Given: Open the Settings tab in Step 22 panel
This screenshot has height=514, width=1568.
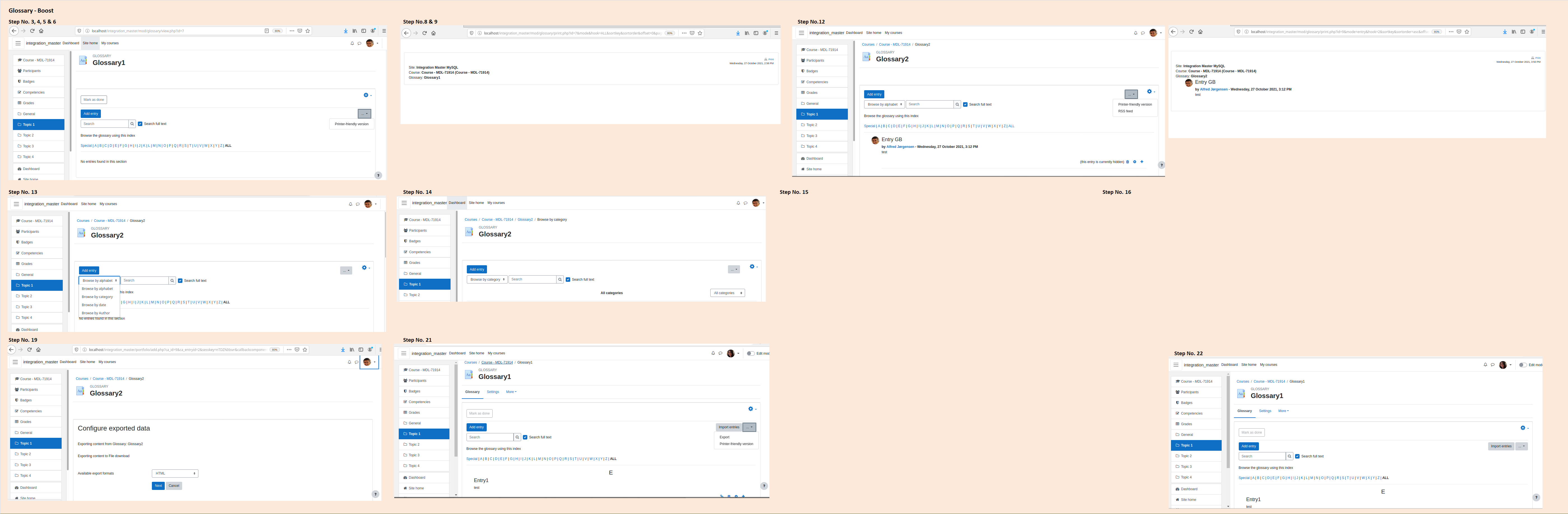Looking at the screenshot, I should tap(1265, 411).
